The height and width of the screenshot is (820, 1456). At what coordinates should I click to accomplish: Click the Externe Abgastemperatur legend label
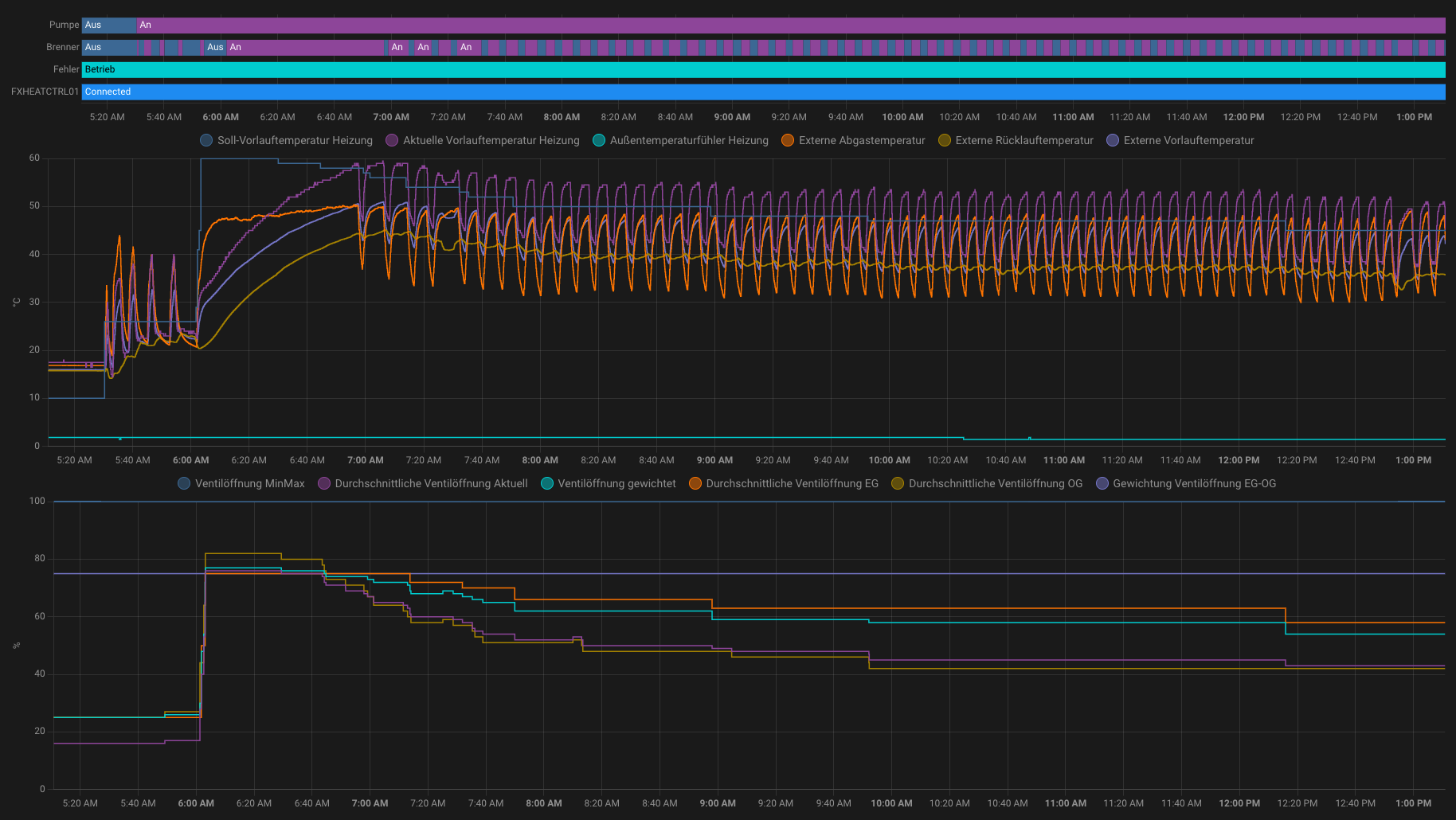coord(862,140)
